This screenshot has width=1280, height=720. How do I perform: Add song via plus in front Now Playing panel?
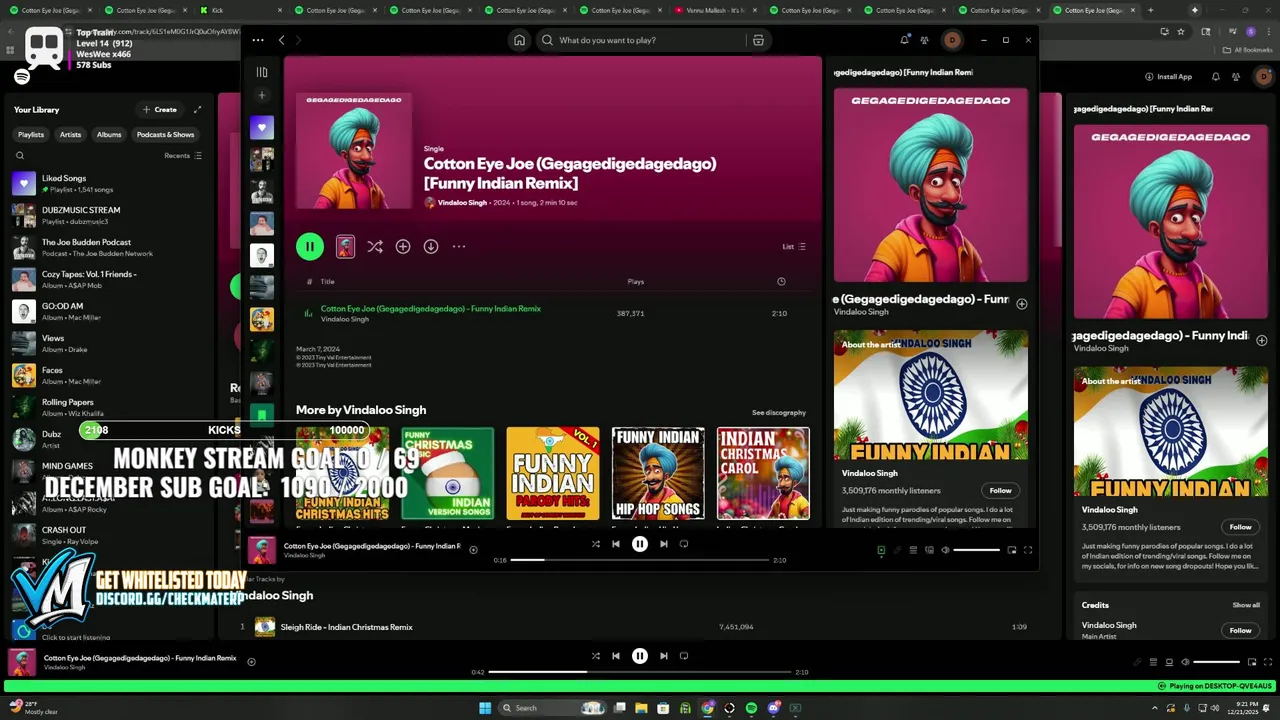[x=1021, y=304]
